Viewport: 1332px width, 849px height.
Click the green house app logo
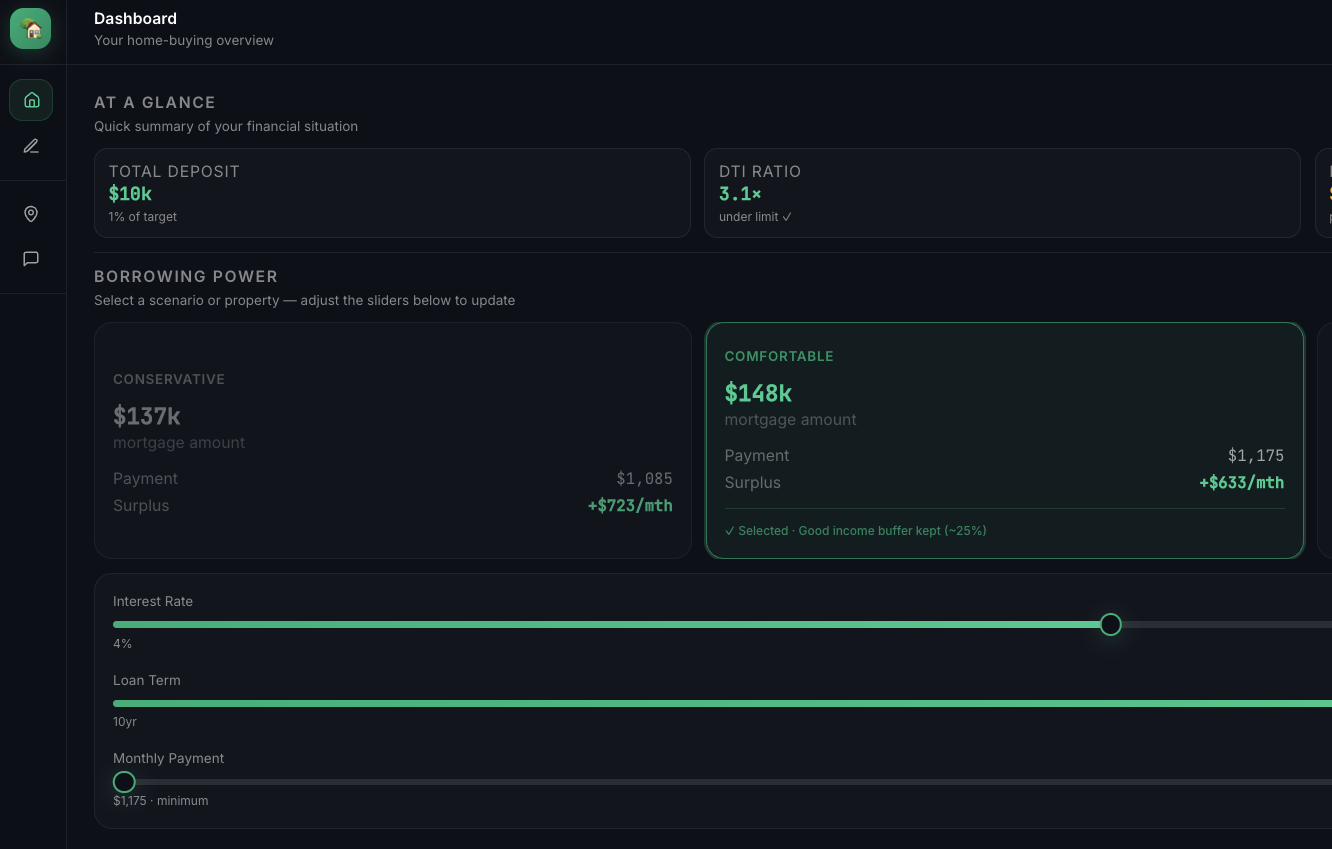click(x=31, y=29)
